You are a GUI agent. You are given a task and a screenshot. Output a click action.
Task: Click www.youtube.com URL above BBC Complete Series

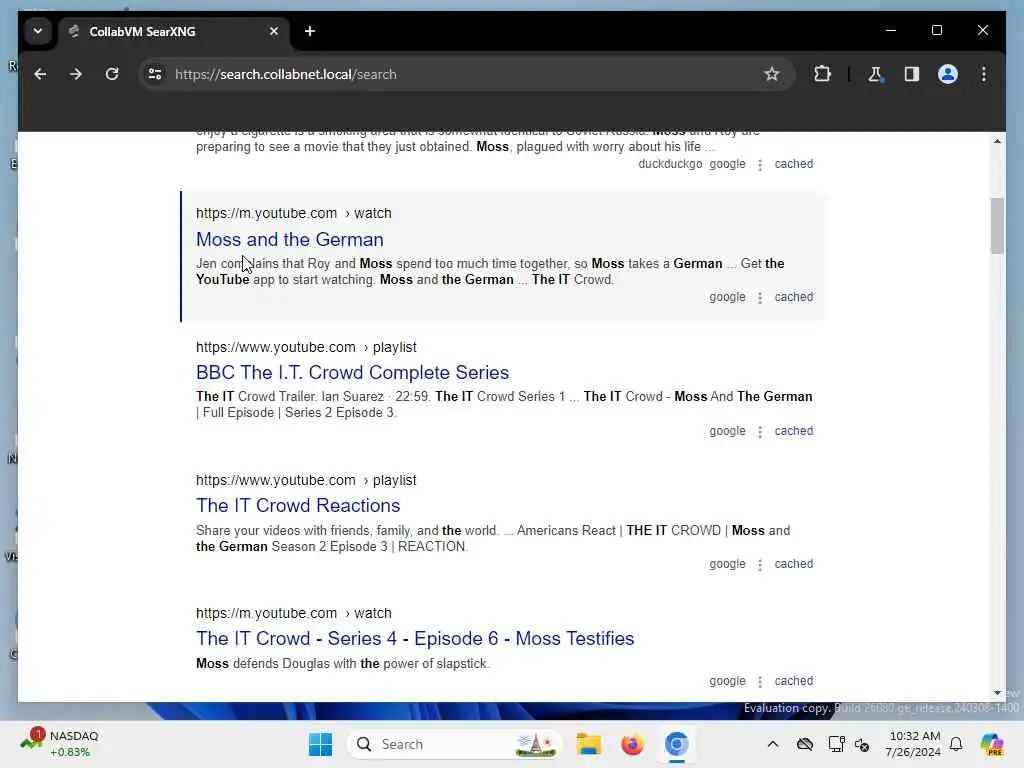306,347
